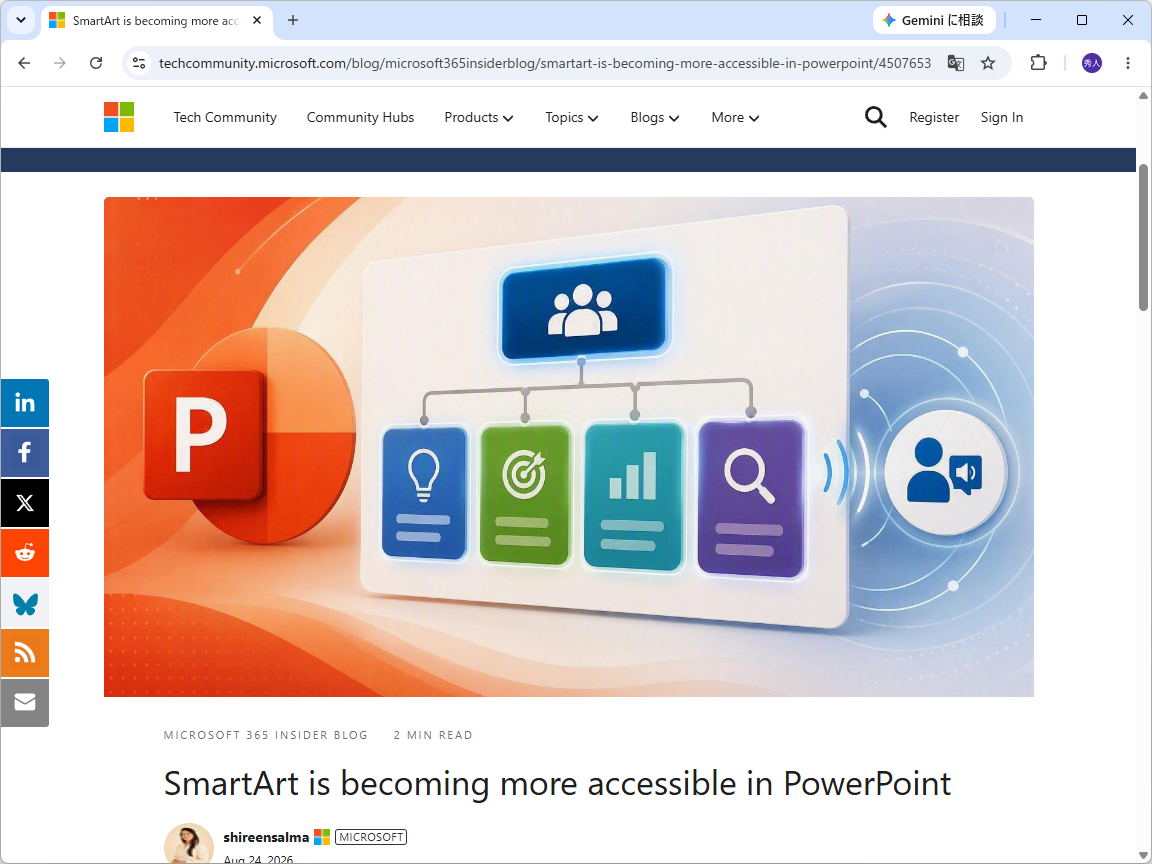The width and height of the screenshot is (1152, 864).
Task: Share the article on Bluesky
Action: [x=24, y=603]
